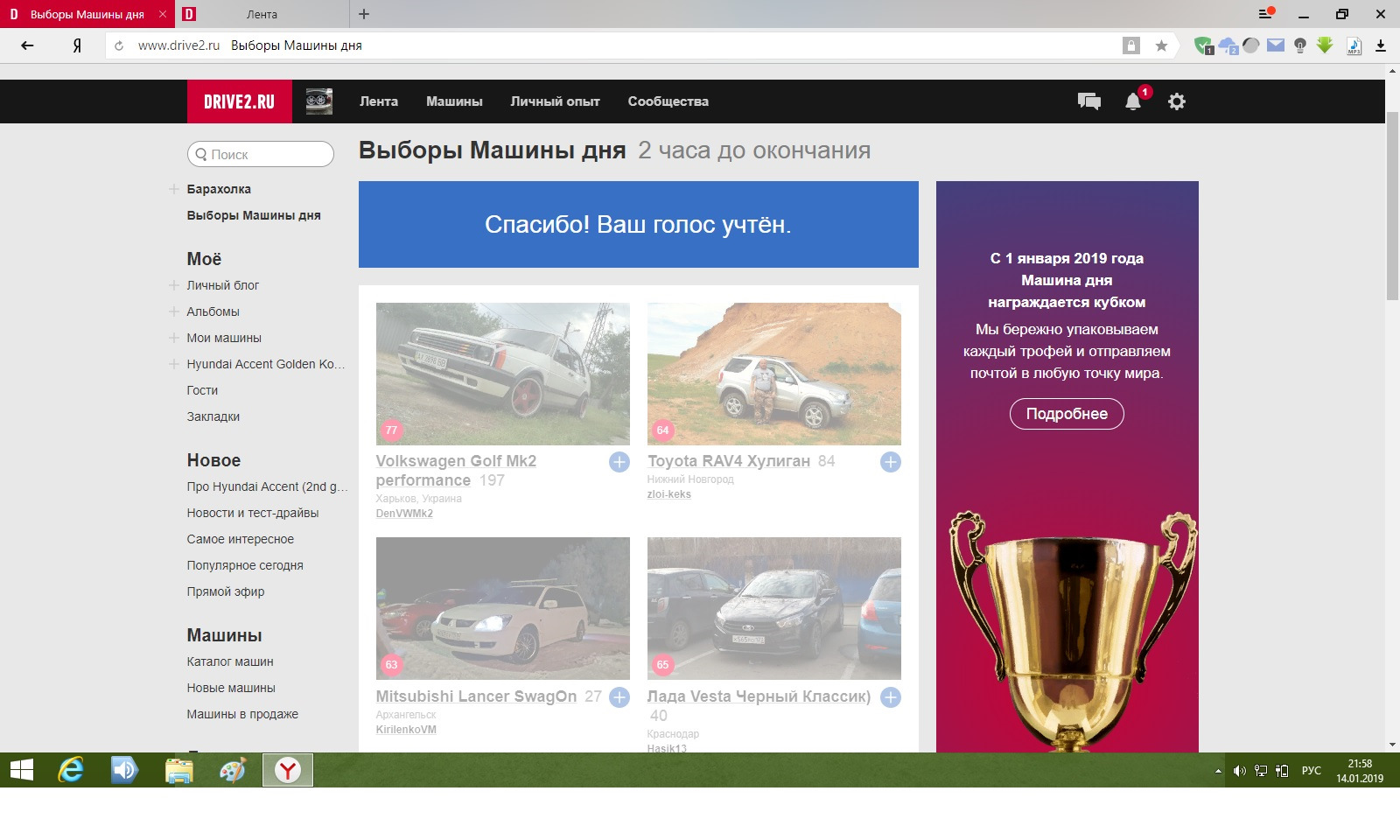Open the Toyota RAV4 photo thumbnail

(774, 374)
